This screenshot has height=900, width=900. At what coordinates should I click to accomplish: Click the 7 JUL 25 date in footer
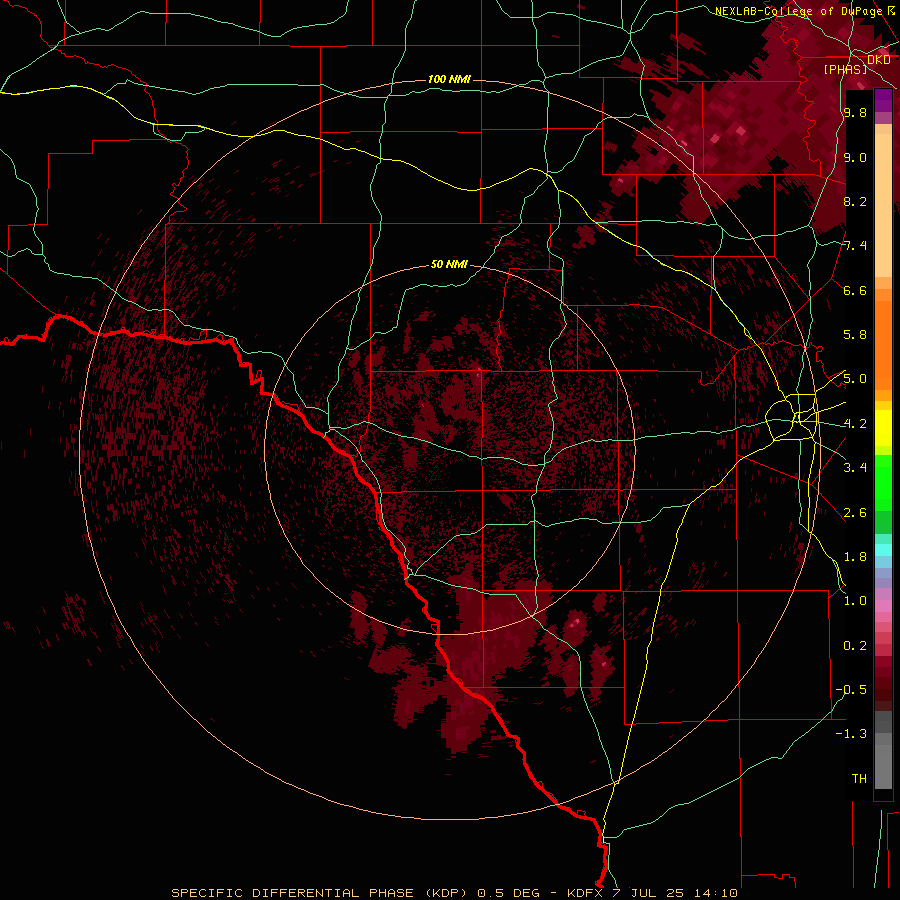coord(647,893)
